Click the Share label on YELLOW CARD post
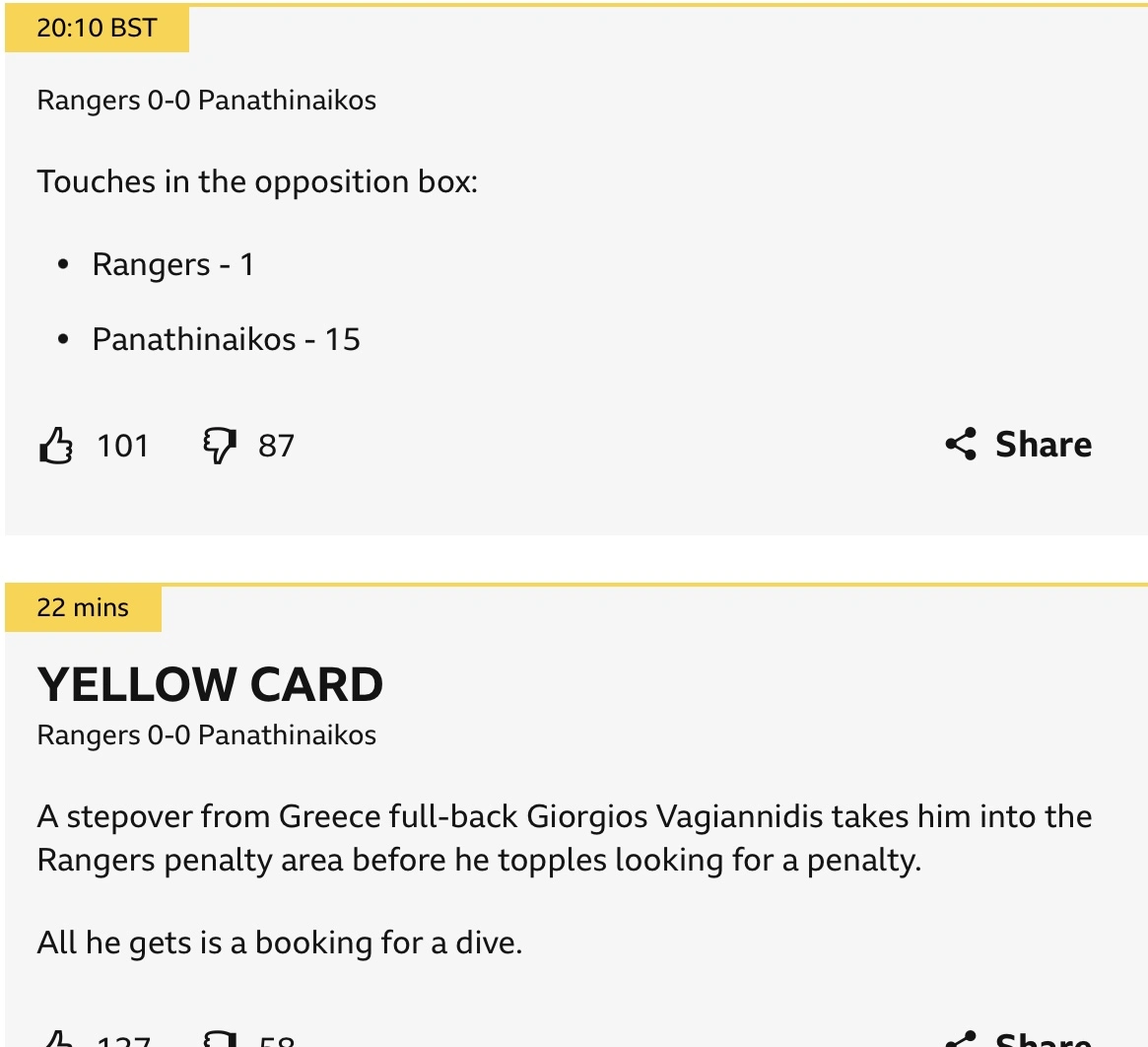The width and height of the screenshot is (1148, 1047). click(1043, 1039)
